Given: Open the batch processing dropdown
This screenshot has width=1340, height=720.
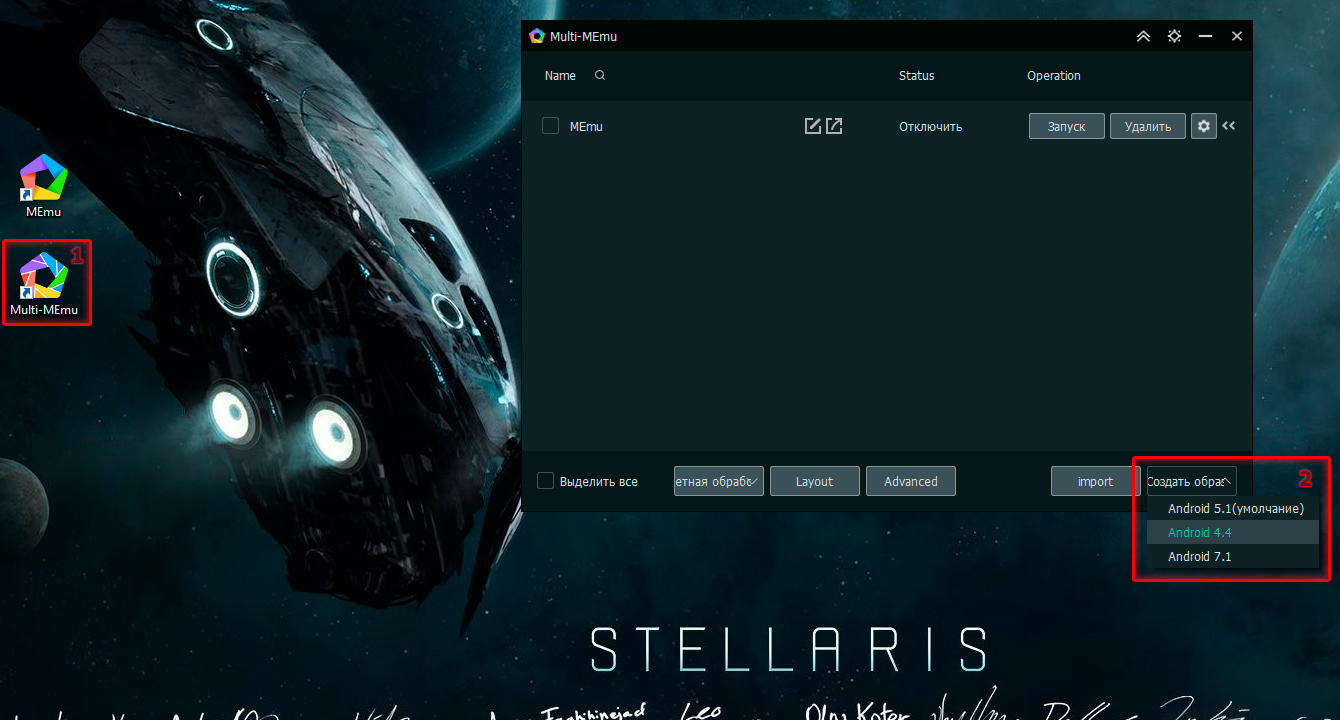Looking at the screenshot, I should pos(719,481).
